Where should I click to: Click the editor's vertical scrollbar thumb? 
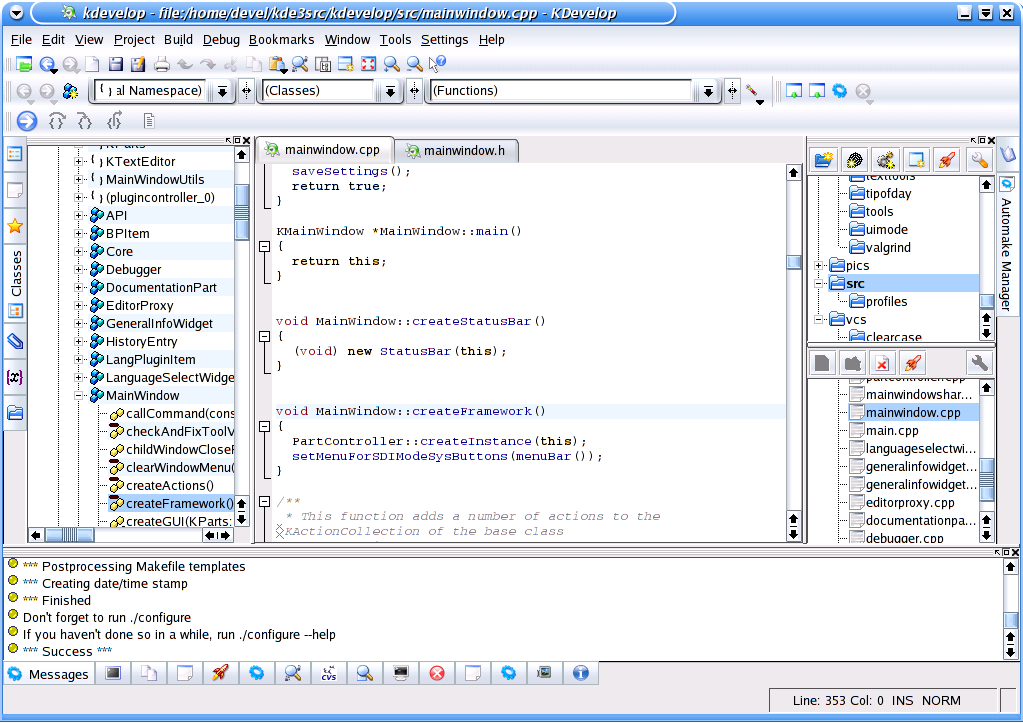pos(793,263)
